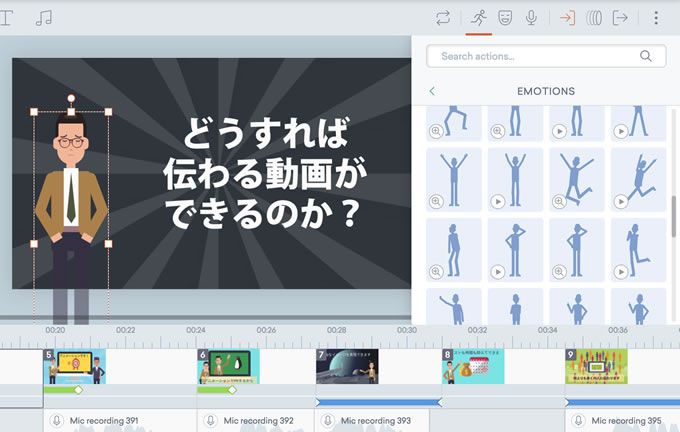Select scene 7 moon thumbnail
Viewport: 680px width, 432px height.
point(347,367)
